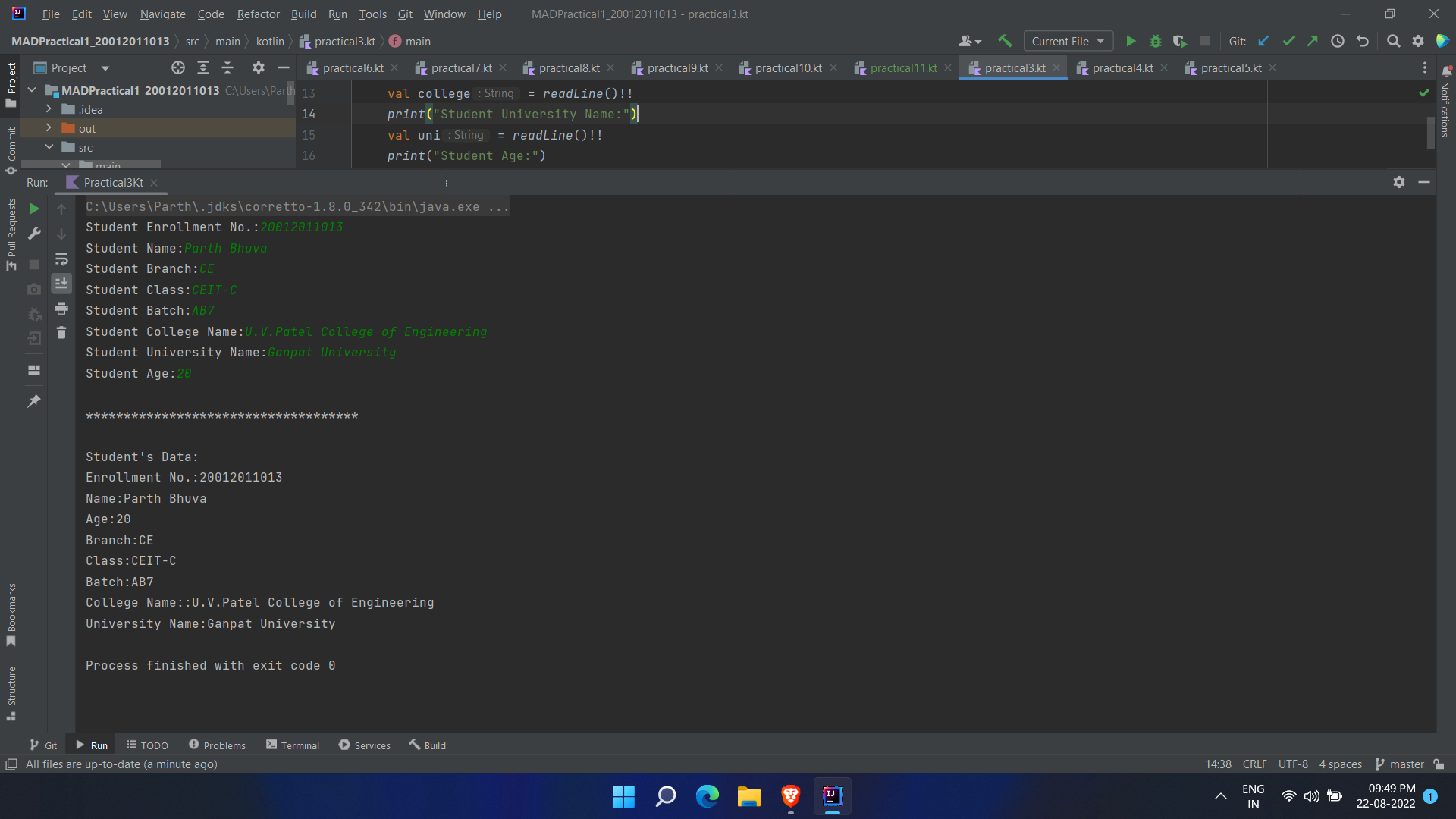This screenshot has width=1456, height=819.
Task: Click down stack trace arrow
Action: coord(61,234)
